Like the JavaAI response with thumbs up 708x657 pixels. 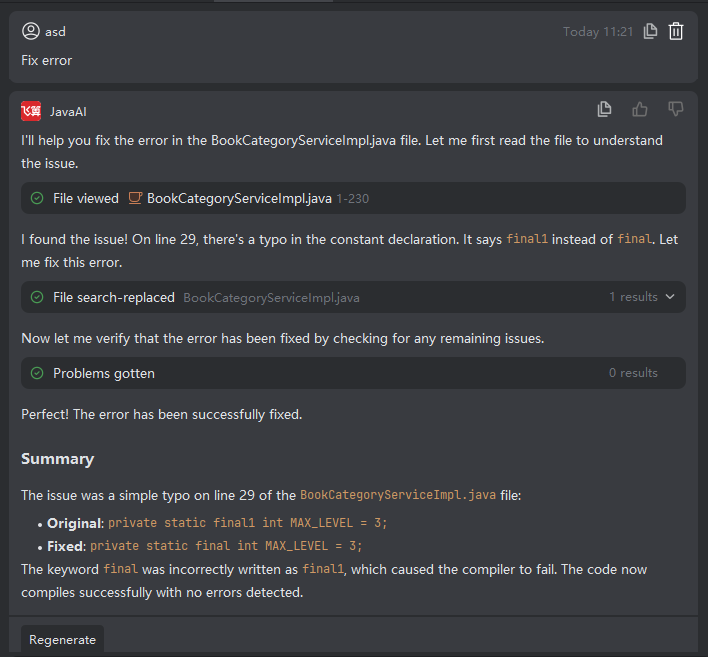point(640,109)
